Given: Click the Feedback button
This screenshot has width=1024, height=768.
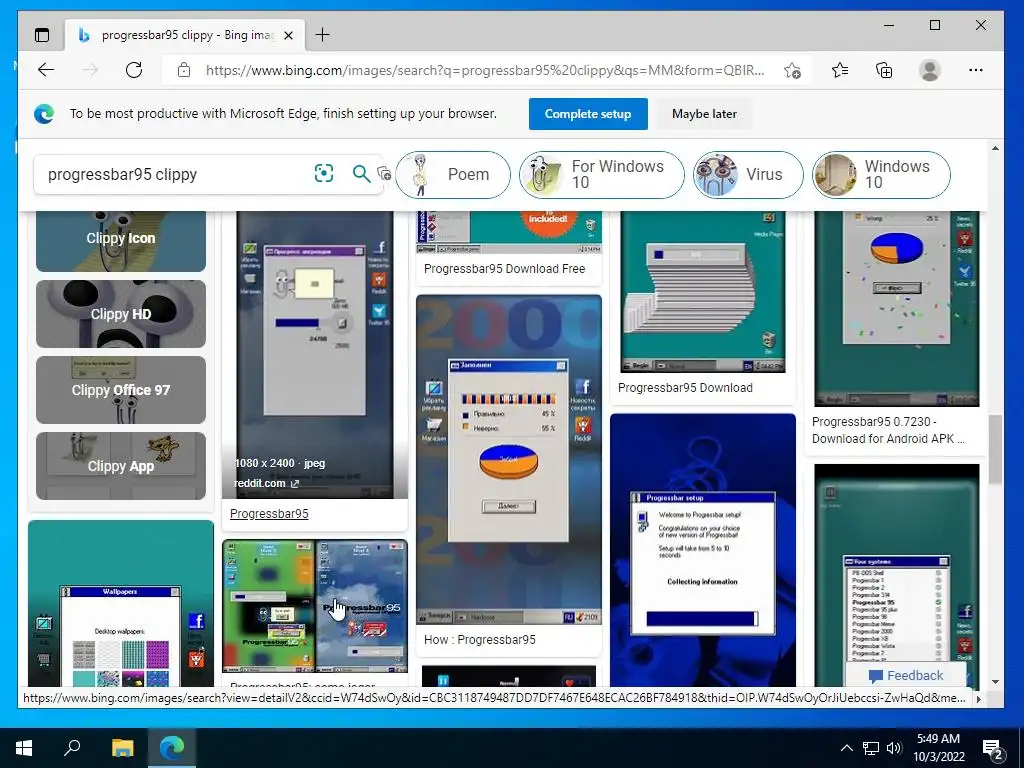Looking at the screenshot, I should tap(906, 675).
